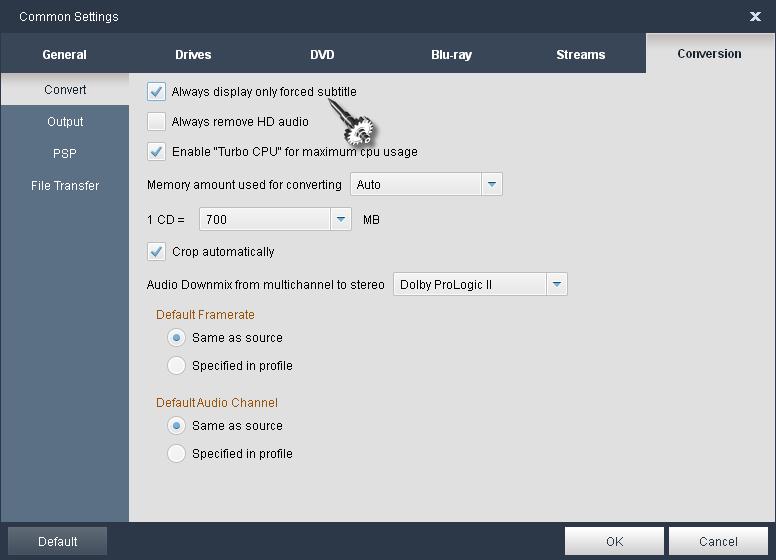Choose Specified in profile for Audio Channel

click(176, 454)
